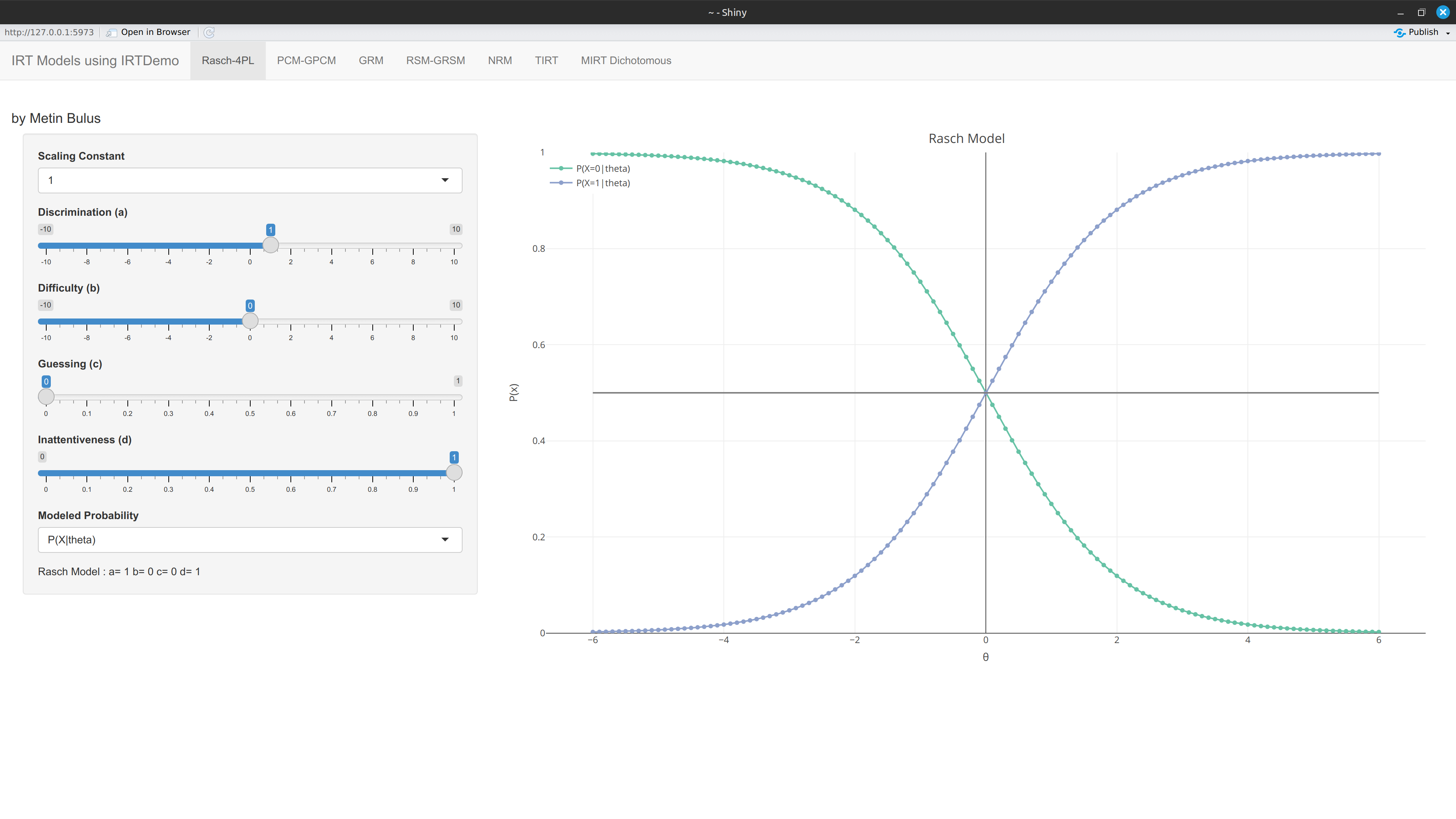The height and width of the screenshot is (819, 1456).
Task: Maximize the Shiny window
Action: pyautogui.click(x=1421, y=13)
